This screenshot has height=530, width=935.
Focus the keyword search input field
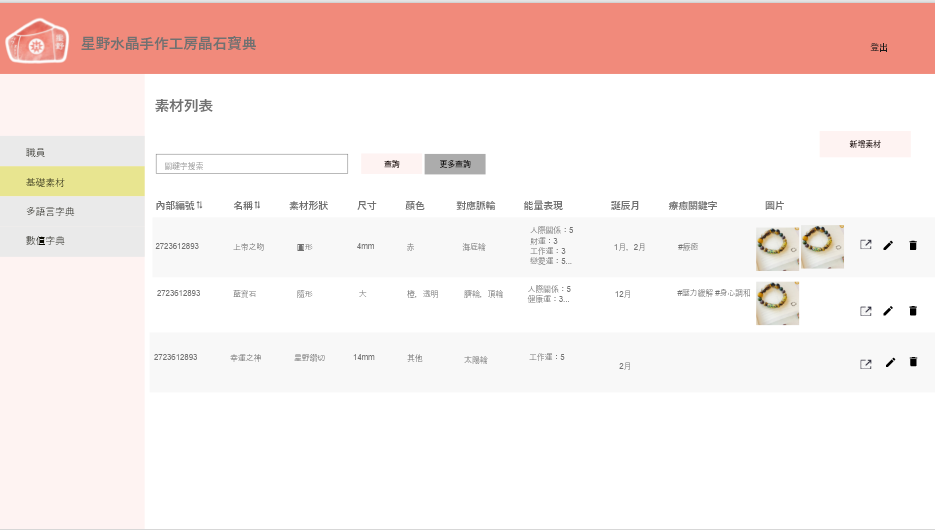(x=251, y=164)
